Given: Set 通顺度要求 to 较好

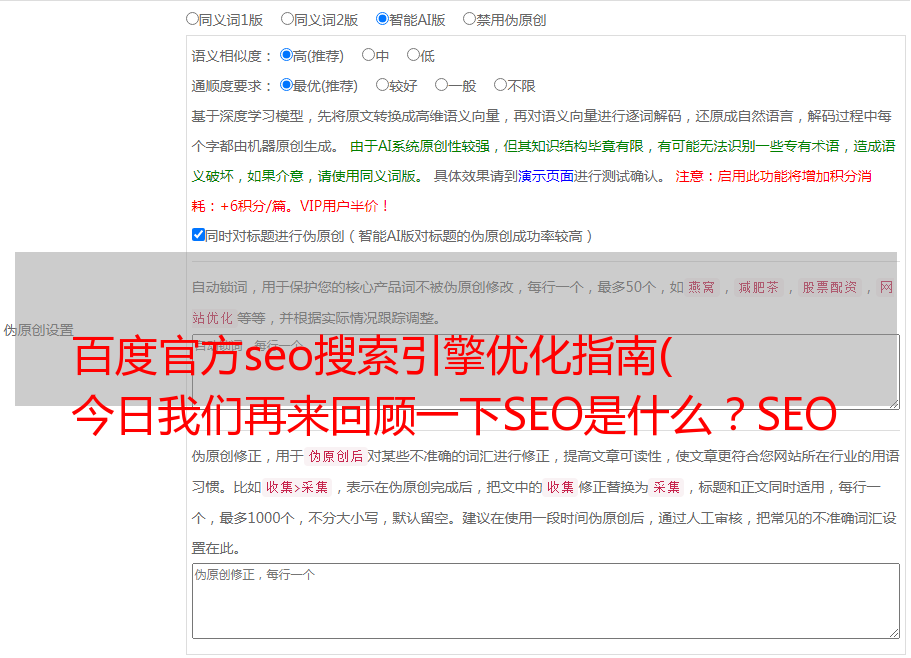Looking at the screenshot, I should tap(382, 85).
